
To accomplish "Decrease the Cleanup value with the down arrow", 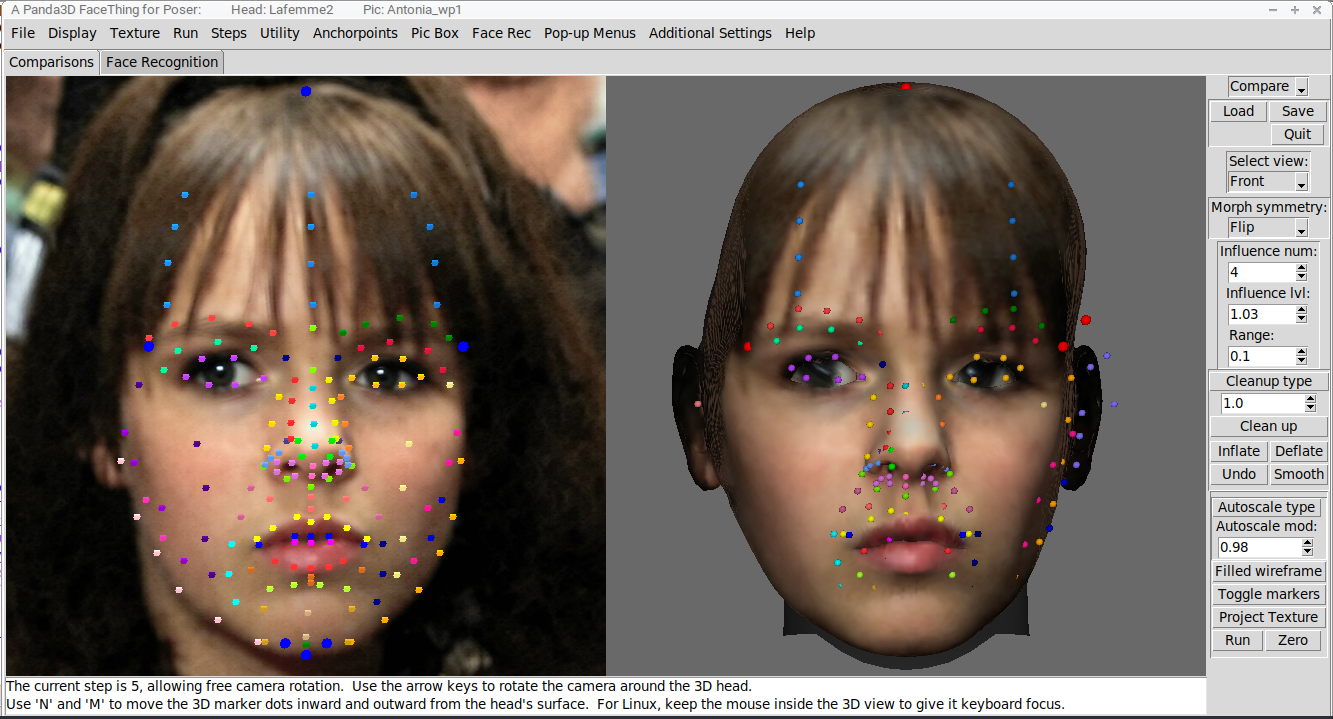I will click(1310, 408).
